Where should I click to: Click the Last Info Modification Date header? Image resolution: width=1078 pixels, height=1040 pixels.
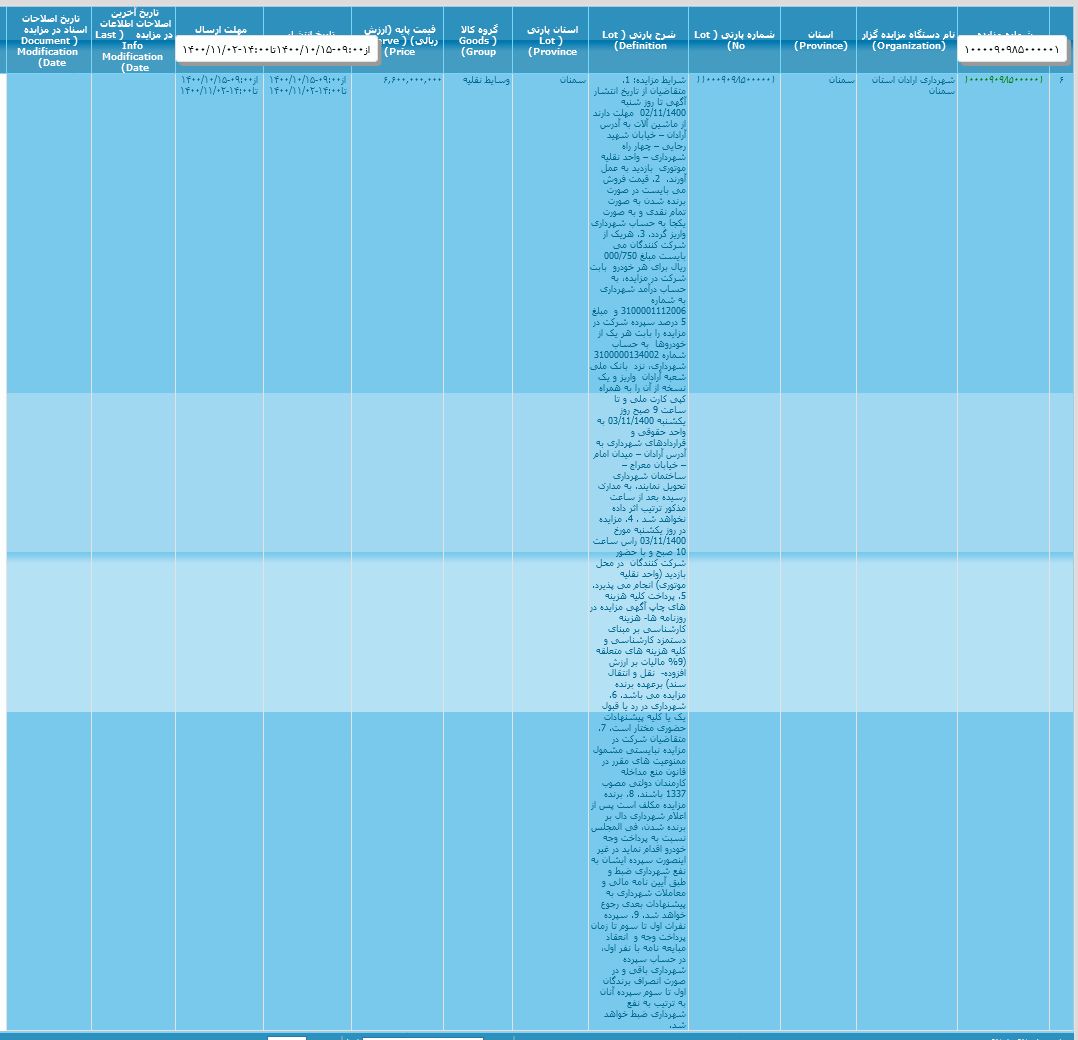[x=133, y=42]
